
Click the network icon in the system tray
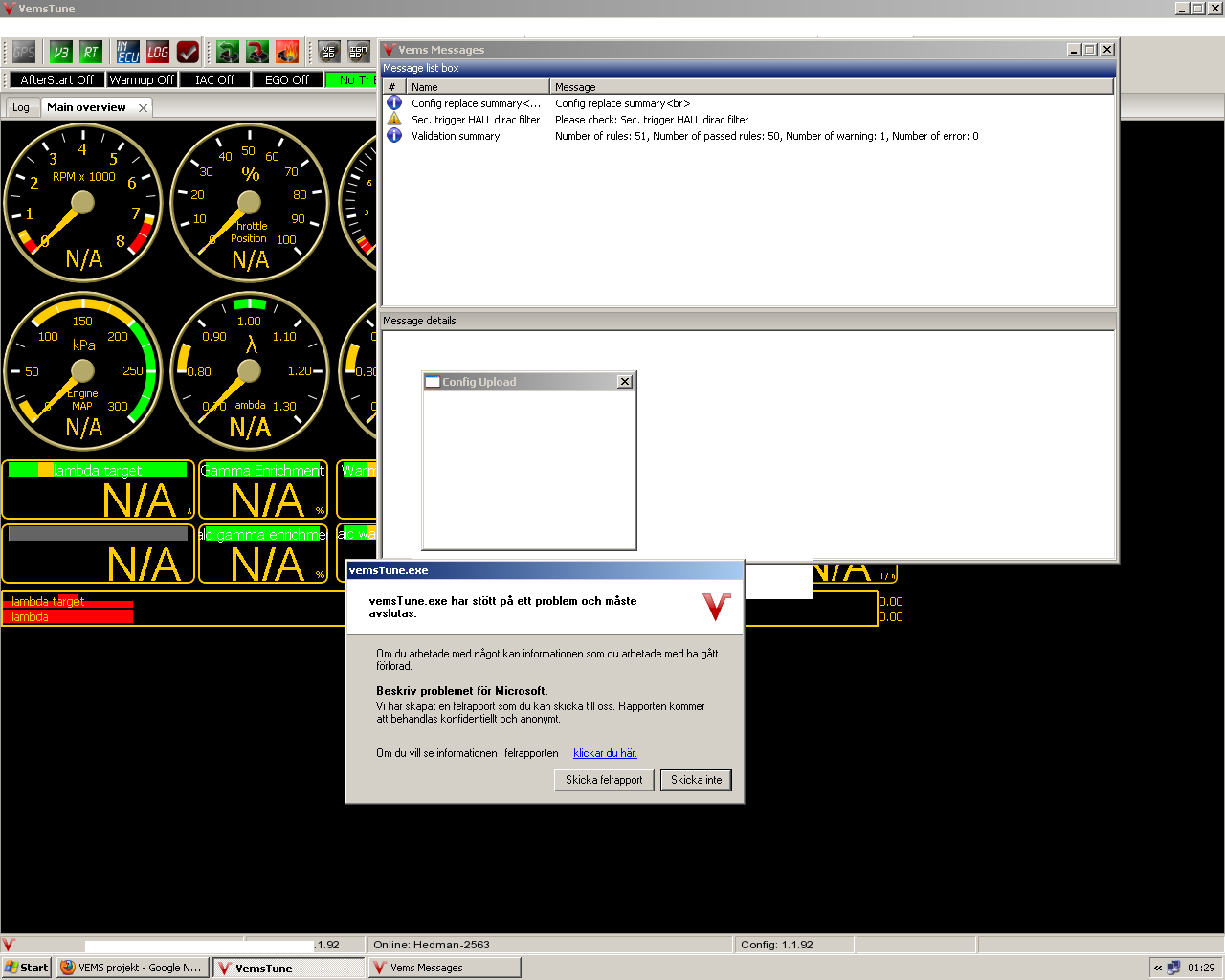[1173, 968]
